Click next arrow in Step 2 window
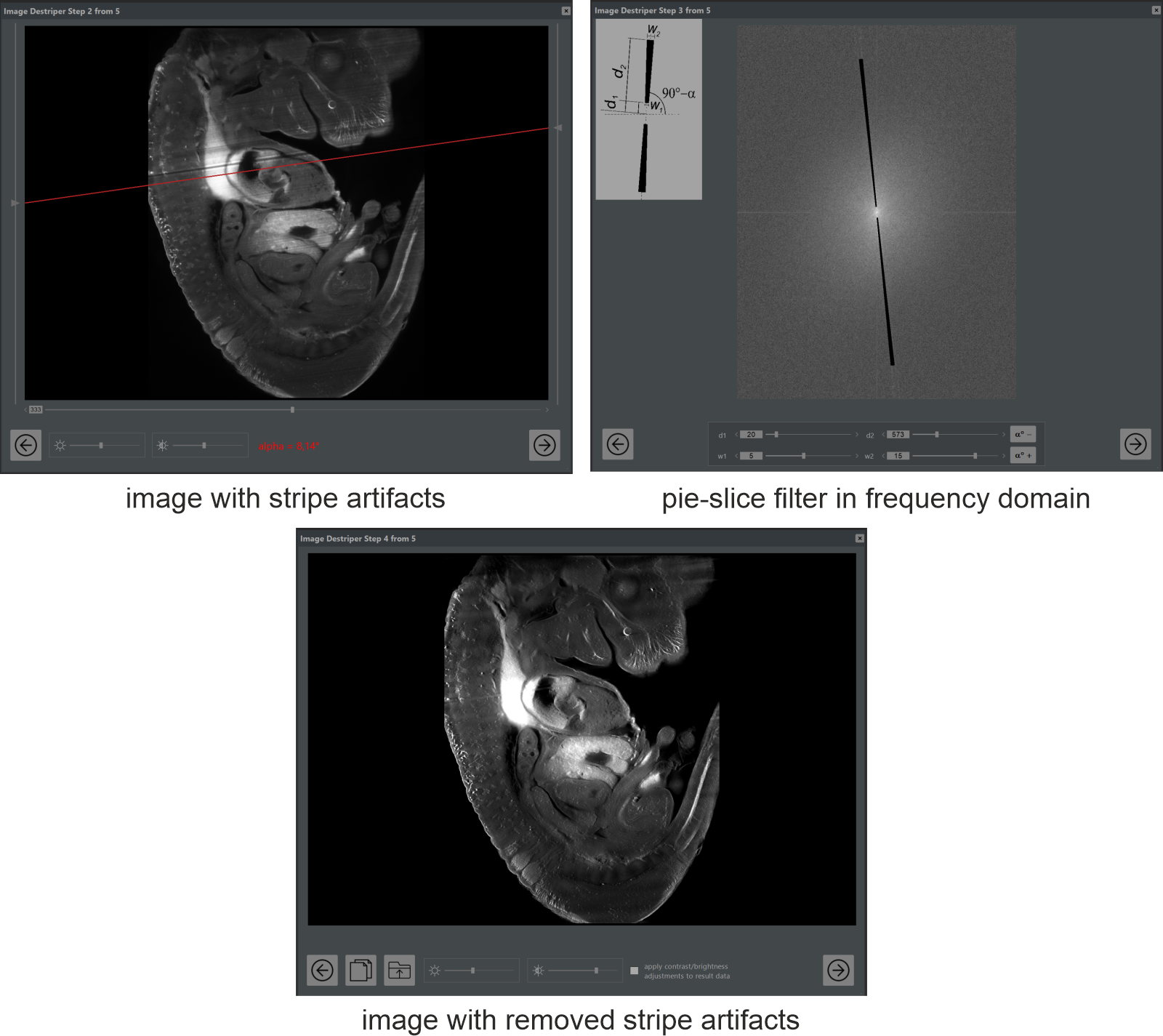 (x=544, y=445)
